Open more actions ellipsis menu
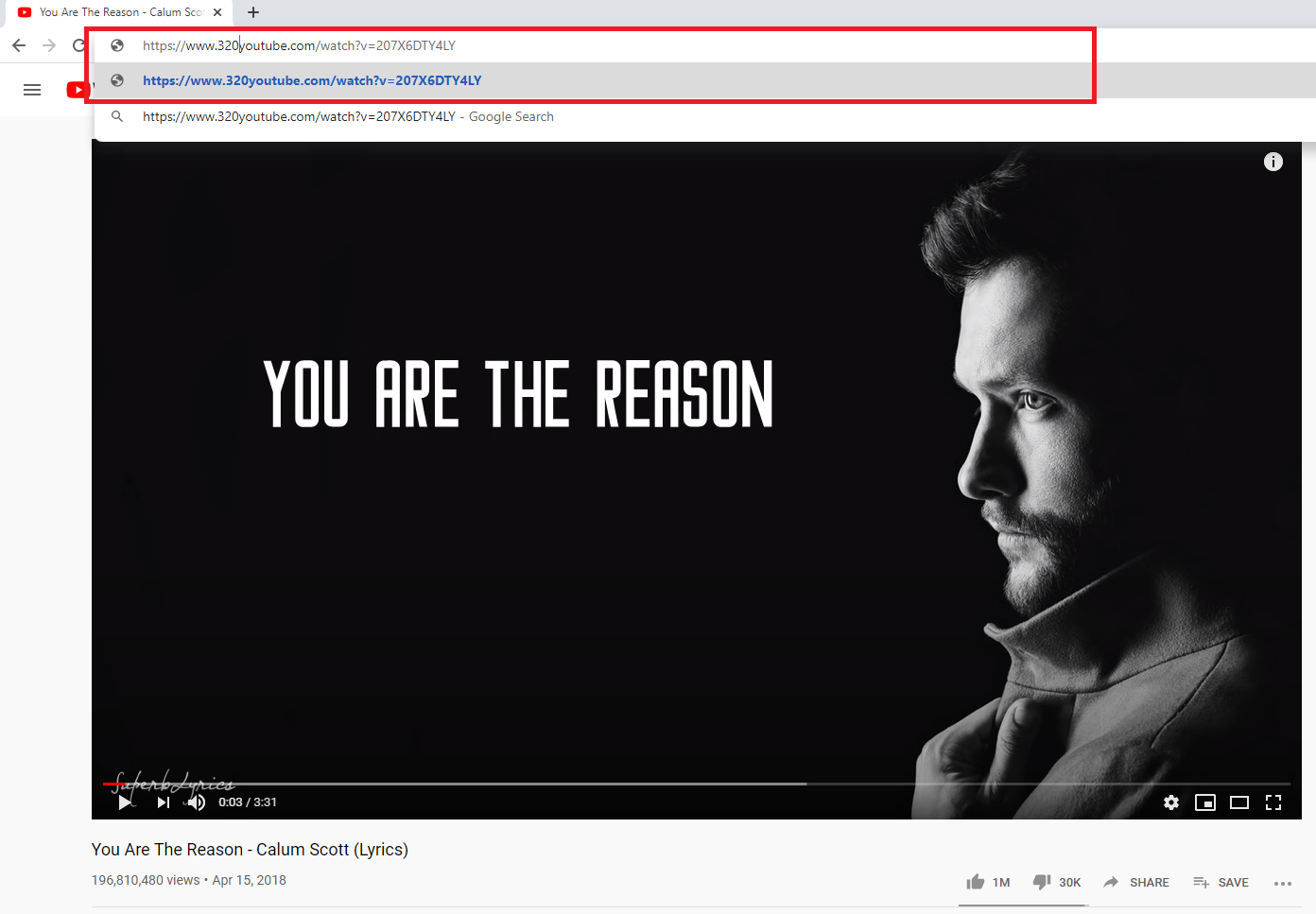 pos(1283,883)
